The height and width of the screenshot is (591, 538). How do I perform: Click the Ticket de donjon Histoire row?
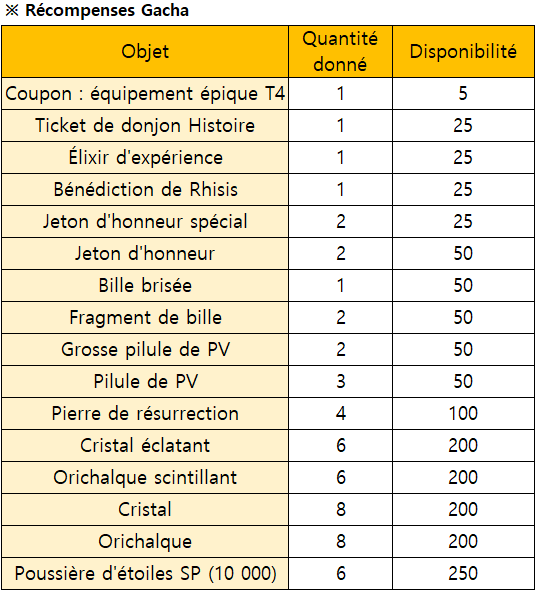(x=268, y=126)
